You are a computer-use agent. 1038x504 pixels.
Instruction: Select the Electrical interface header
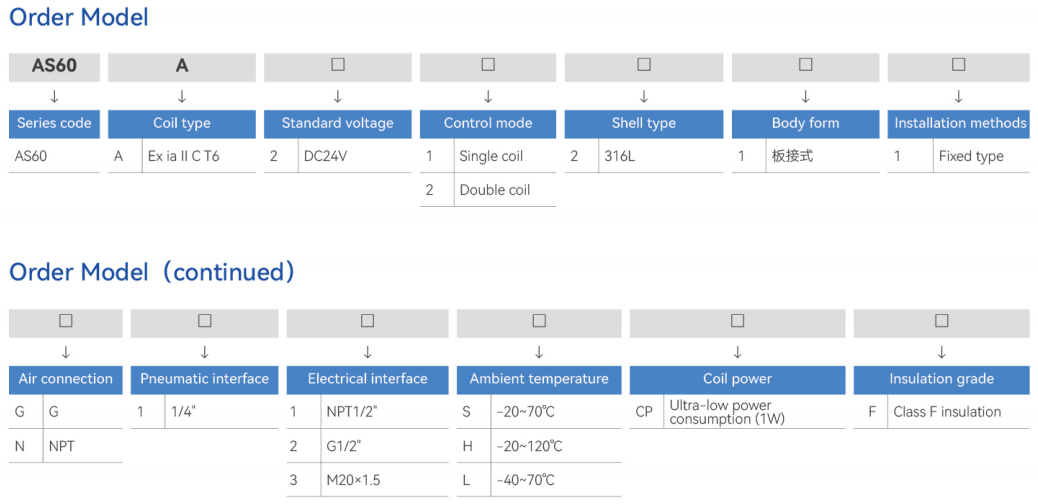367,379
